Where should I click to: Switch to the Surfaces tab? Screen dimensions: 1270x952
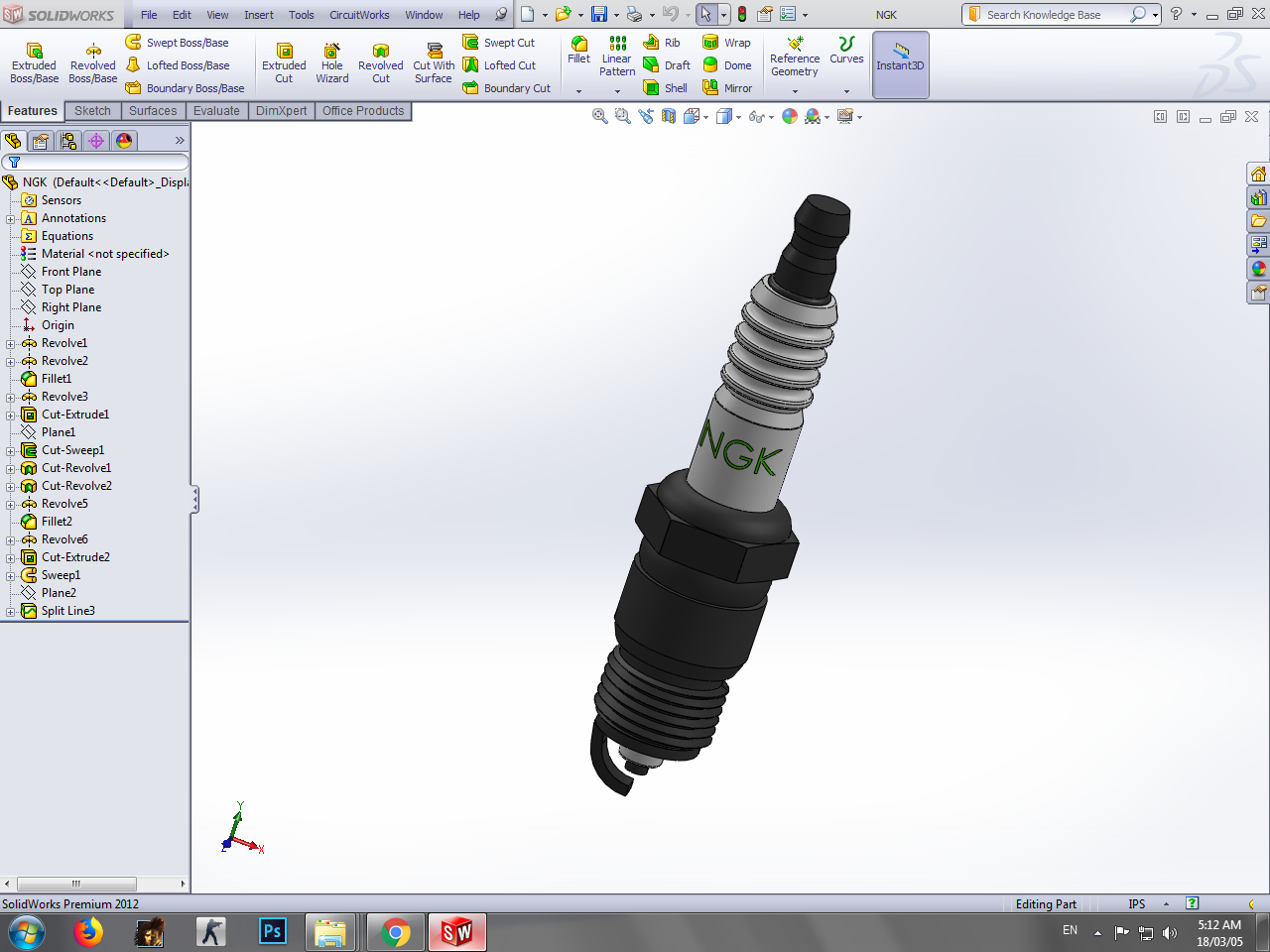point(153,111)
